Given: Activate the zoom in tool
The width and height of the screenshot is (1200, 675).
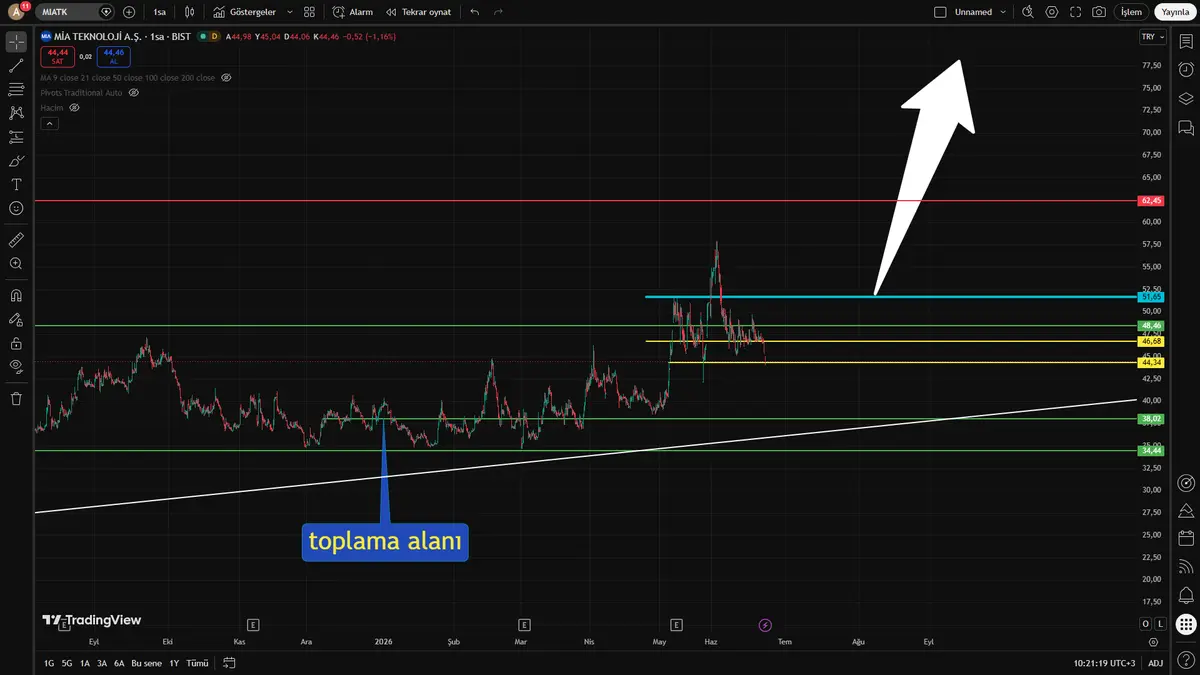Looking at the screenshot, I should coord(16,264).
